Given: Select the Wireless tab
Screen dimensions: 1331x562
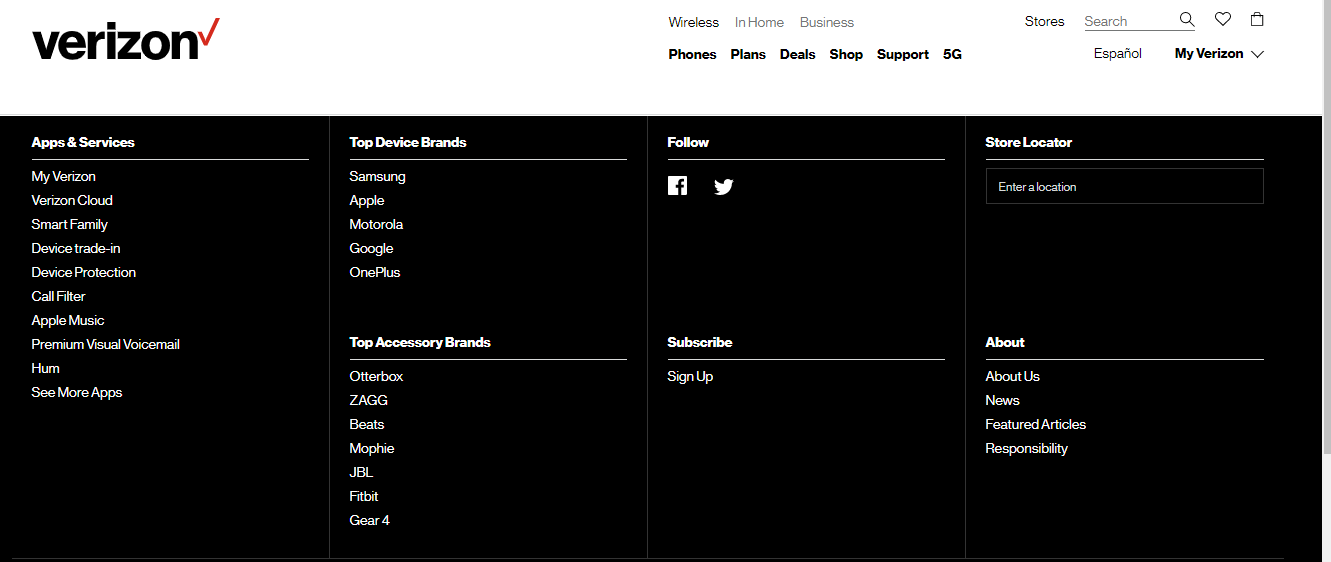Looking at the screenshot, I should [693, 22].
